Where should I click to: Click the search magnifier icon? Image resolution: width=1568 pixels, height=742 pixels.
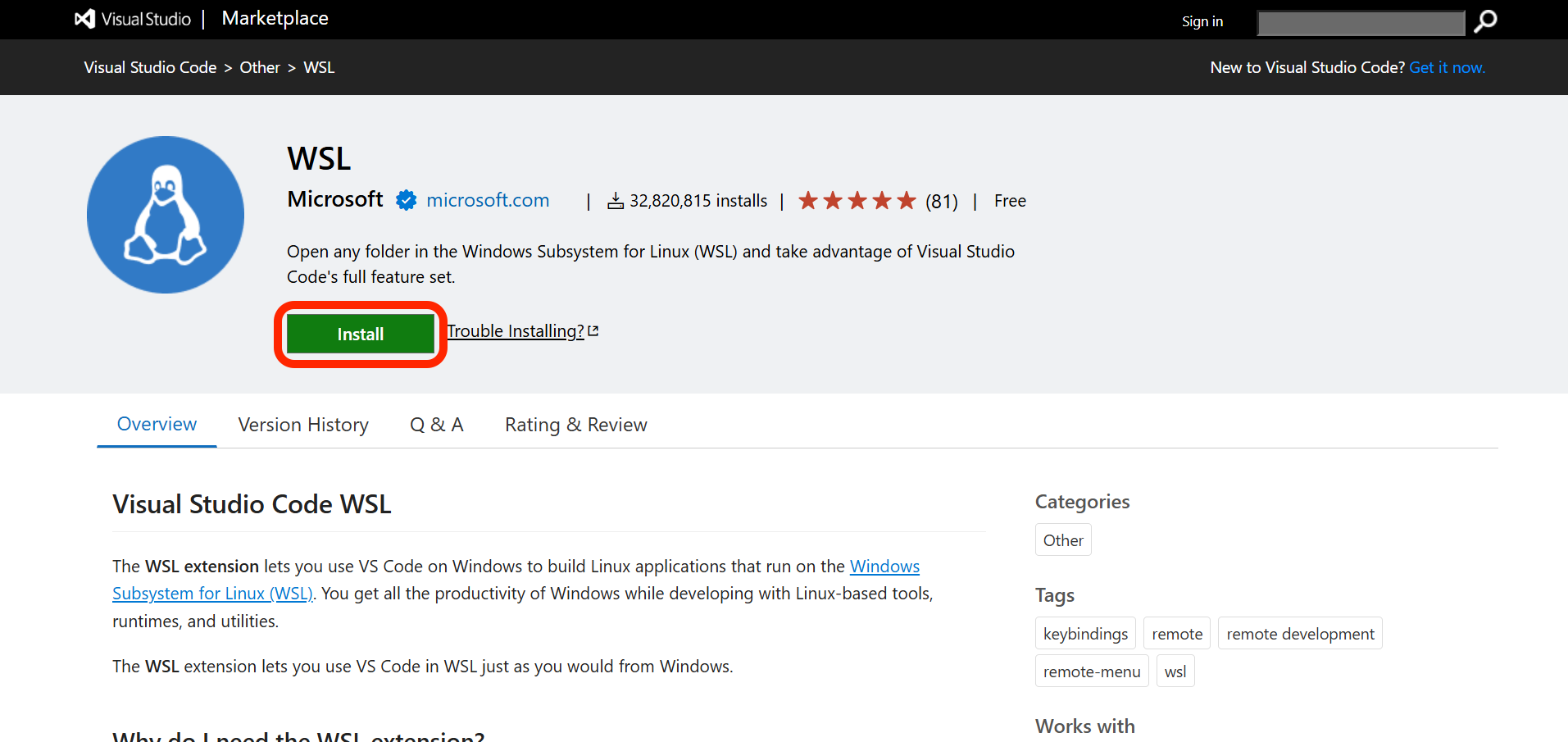click(x=1484, y=22)
